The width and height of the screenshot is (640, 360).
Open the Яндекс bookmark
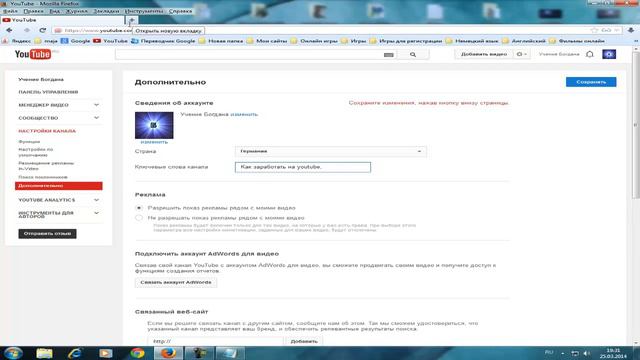click(x=17, y=41)
